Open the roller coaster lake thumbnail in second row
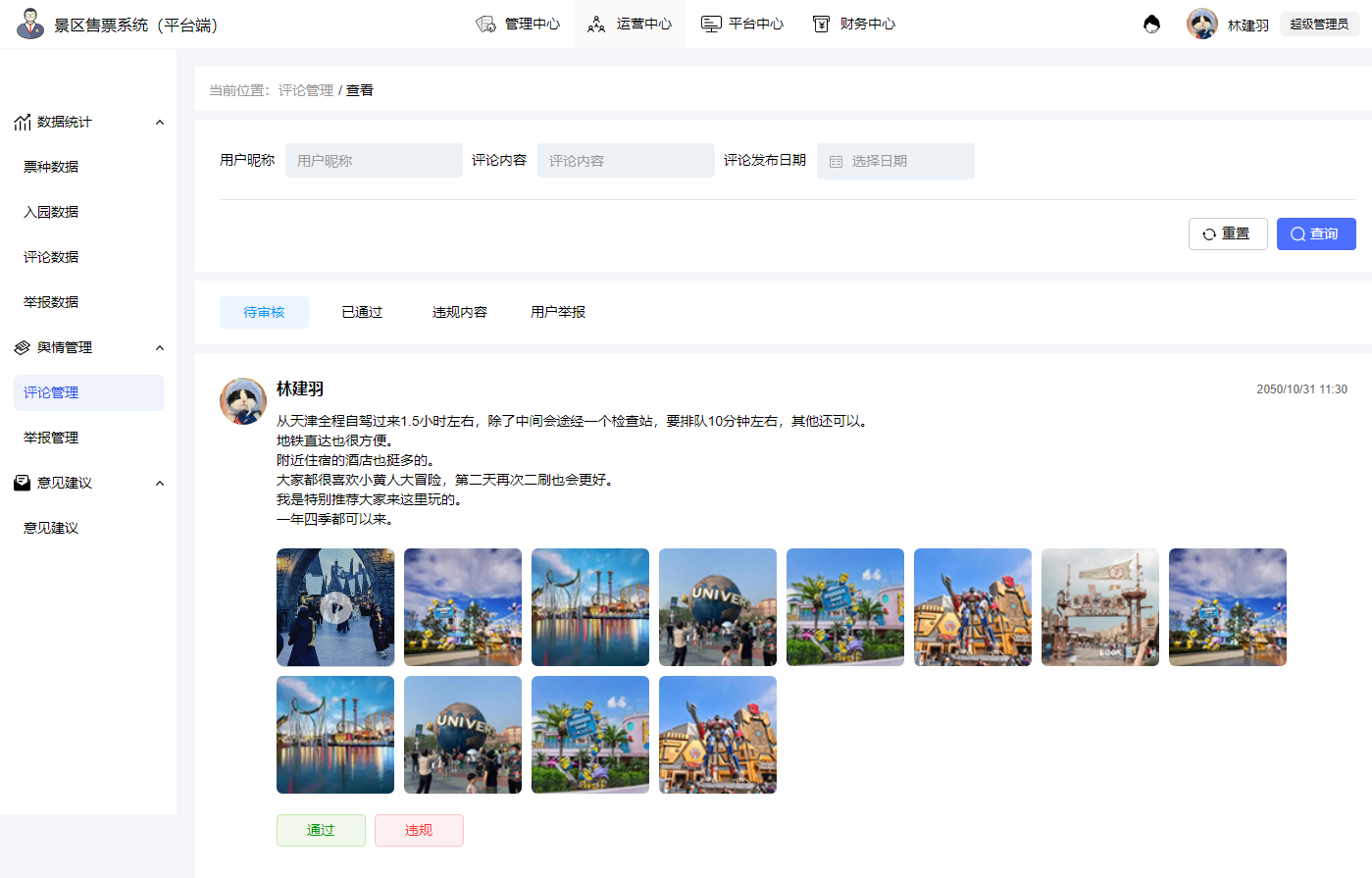 click(335, 735)
